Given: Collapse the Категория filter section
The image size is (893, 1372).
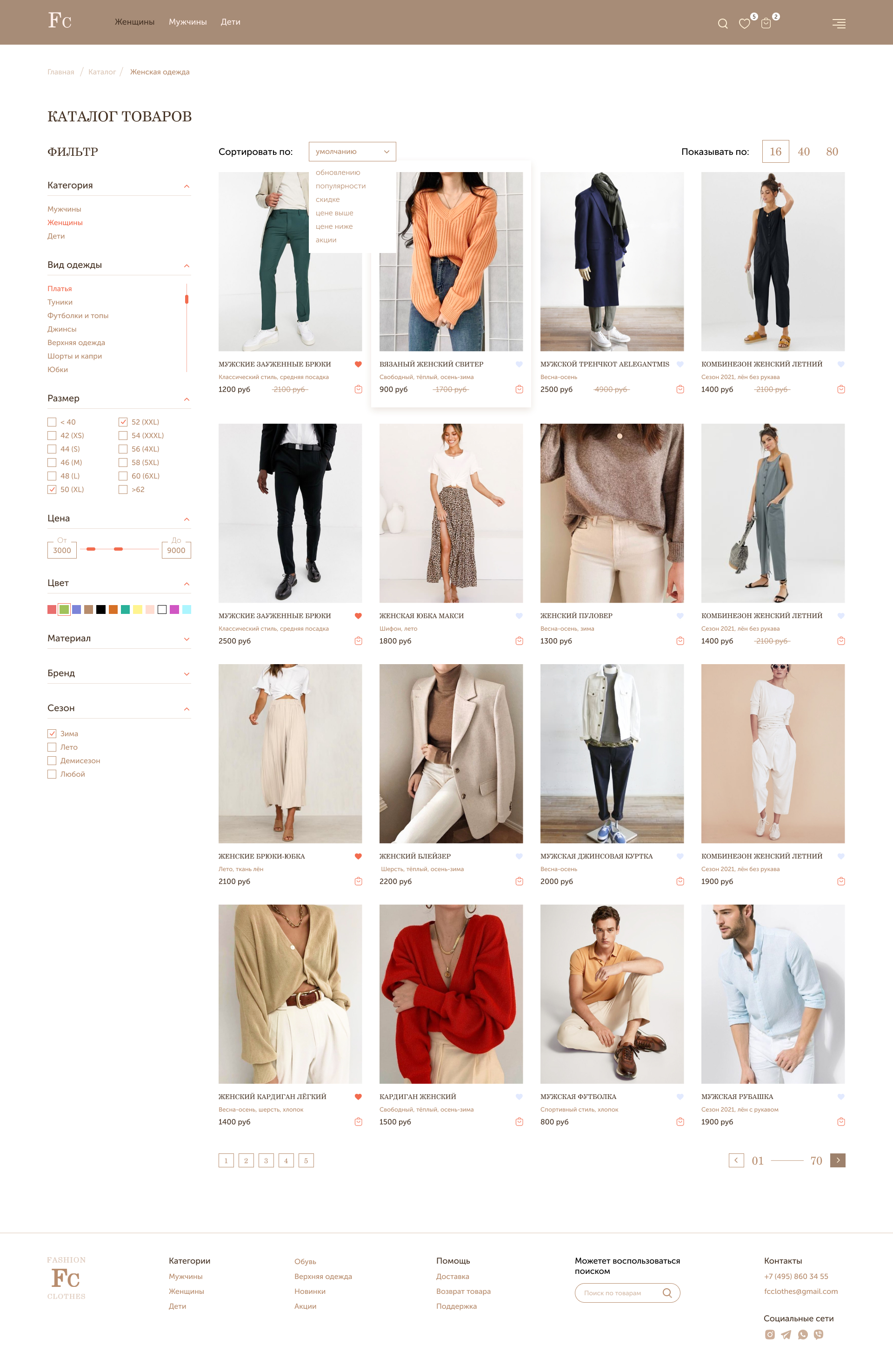Looking at the screenshot, I should [186, 186].
